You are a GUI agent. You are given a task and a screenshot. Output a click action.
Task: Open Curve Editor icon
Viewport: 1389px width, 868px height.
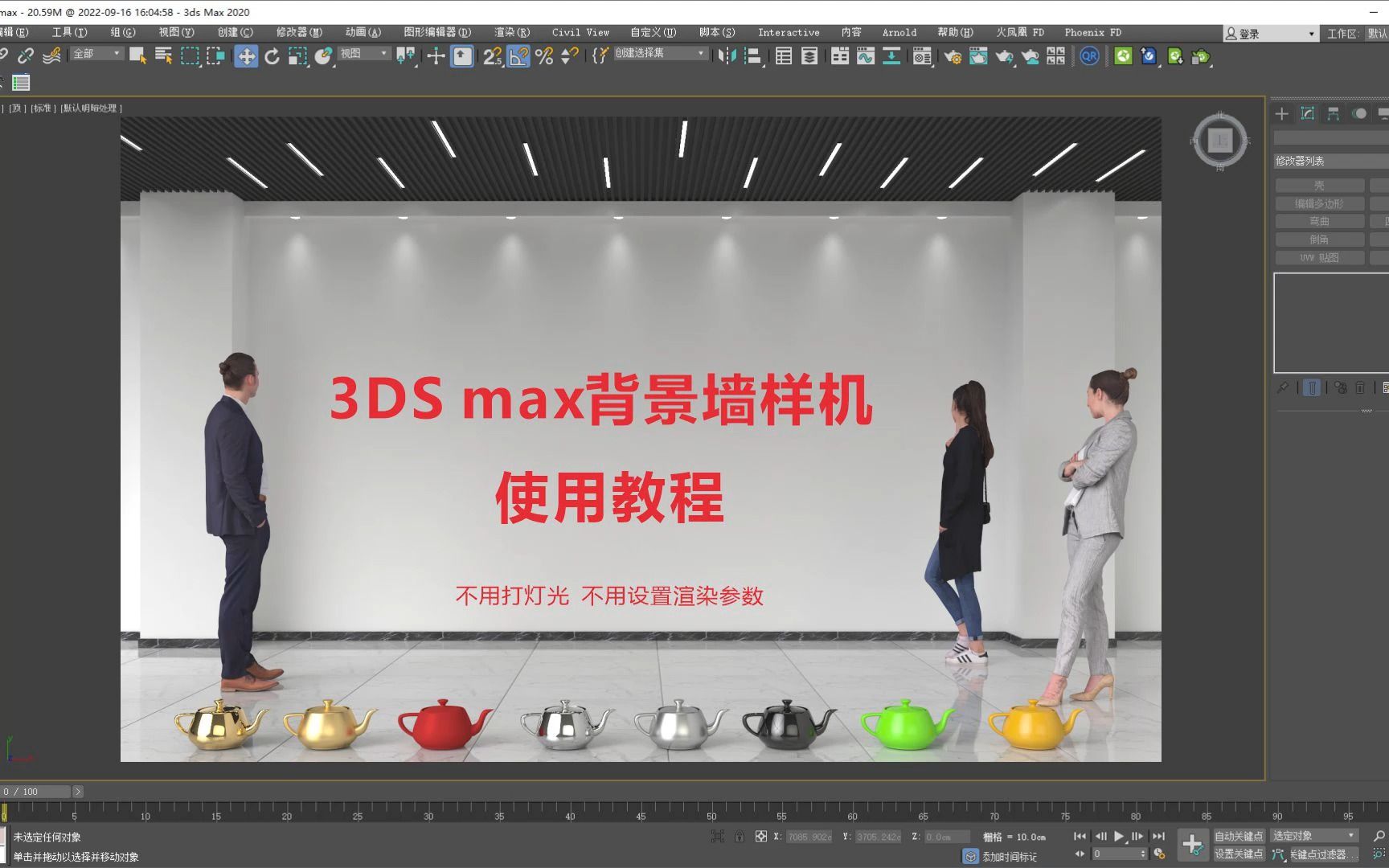[x=866, y=55]
